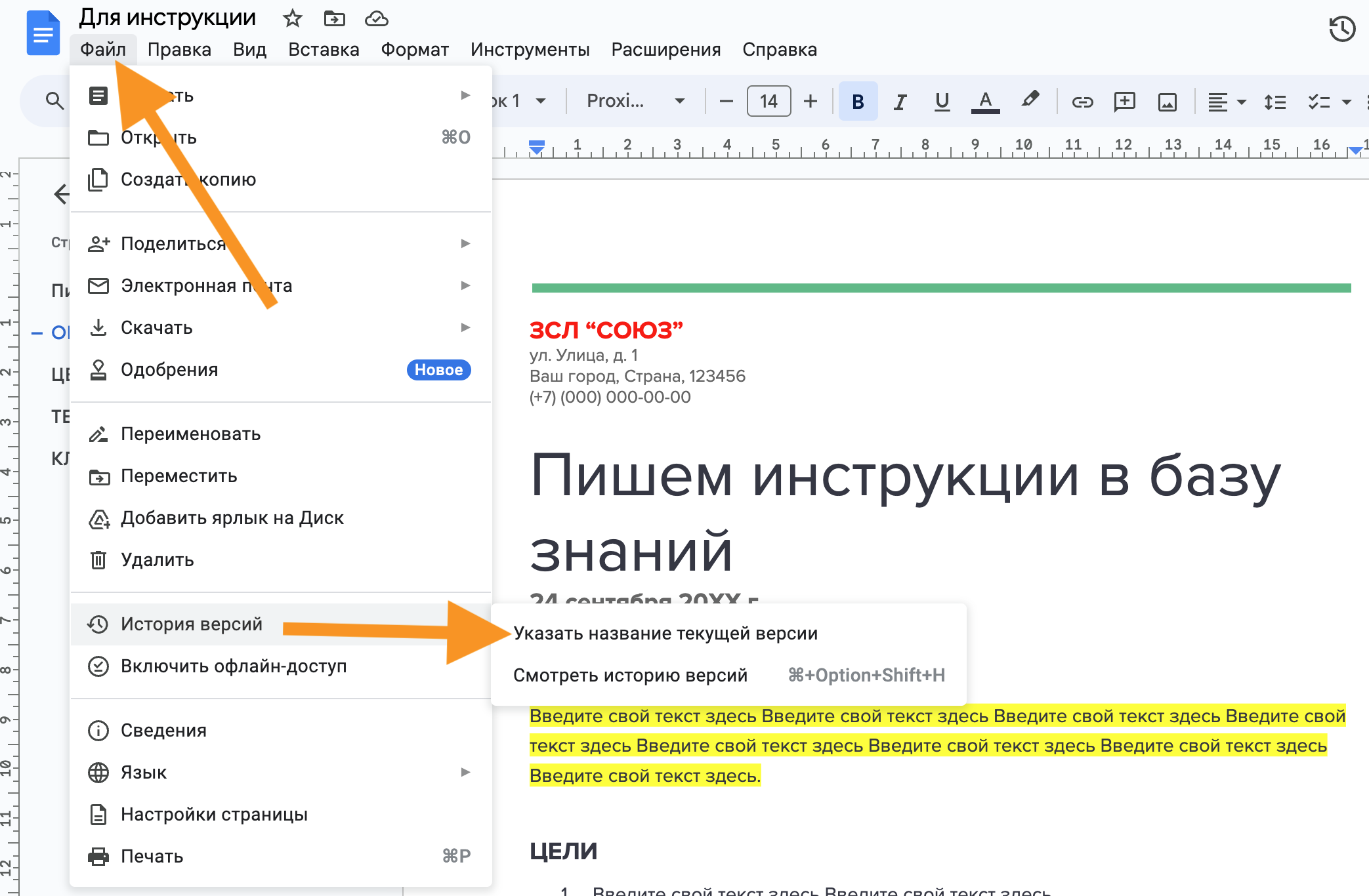
Task: Toggle underline formatting
Action: pos(942,102)
